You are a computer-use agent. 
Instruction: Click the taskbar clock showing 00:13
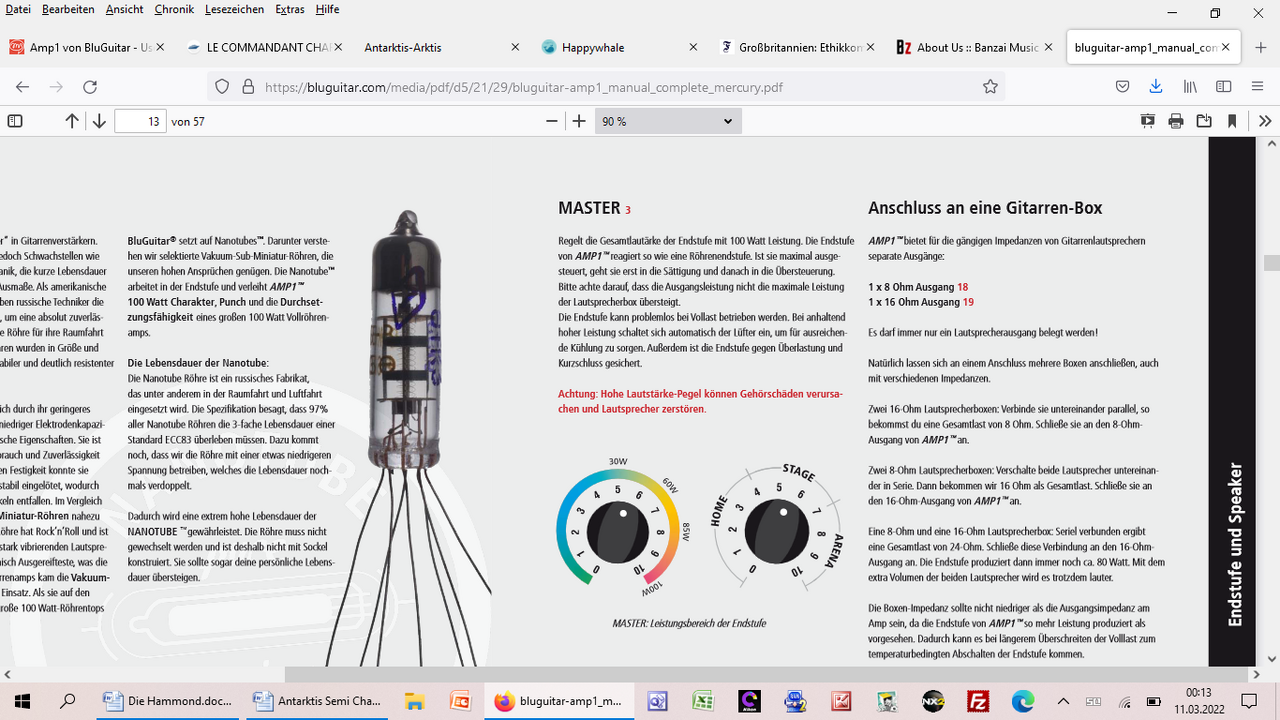(1198, 701)
